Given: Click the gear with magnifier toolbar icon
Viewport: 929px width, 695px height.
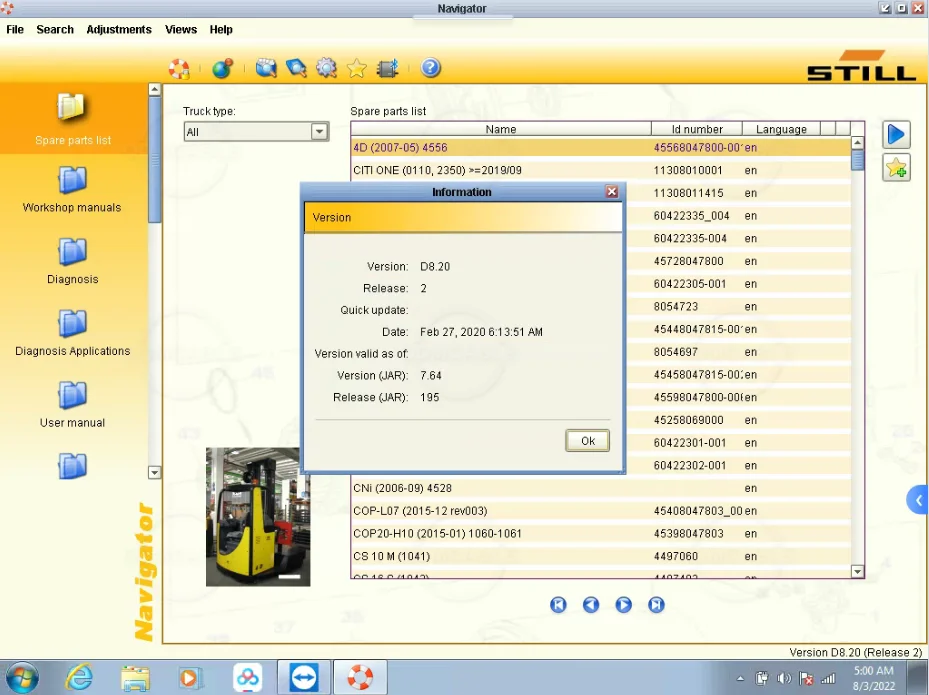Looking at the screenshot, I should 326,68.
